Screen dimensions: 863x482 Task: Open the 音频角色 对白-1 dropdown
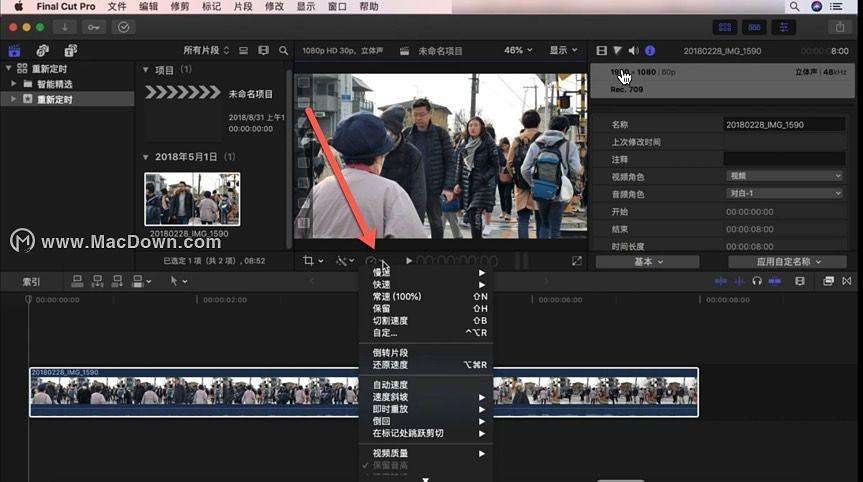click(x=785, y=193)
